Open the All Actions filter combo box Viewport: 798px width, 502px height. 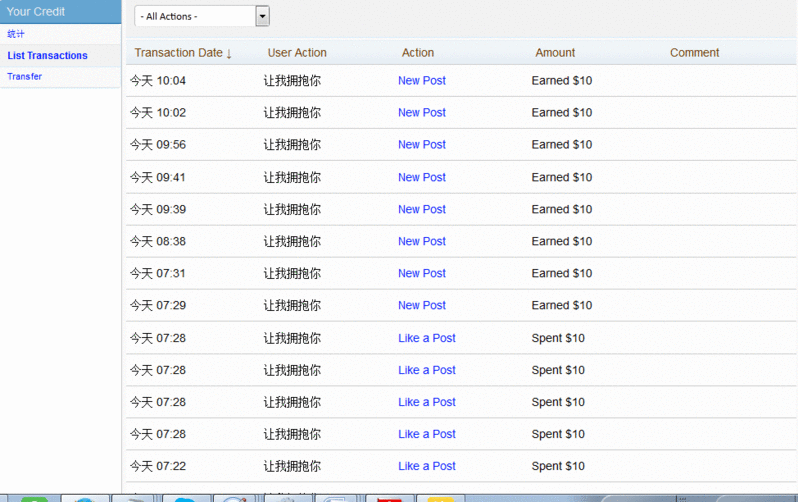click(x=195, y=16)
